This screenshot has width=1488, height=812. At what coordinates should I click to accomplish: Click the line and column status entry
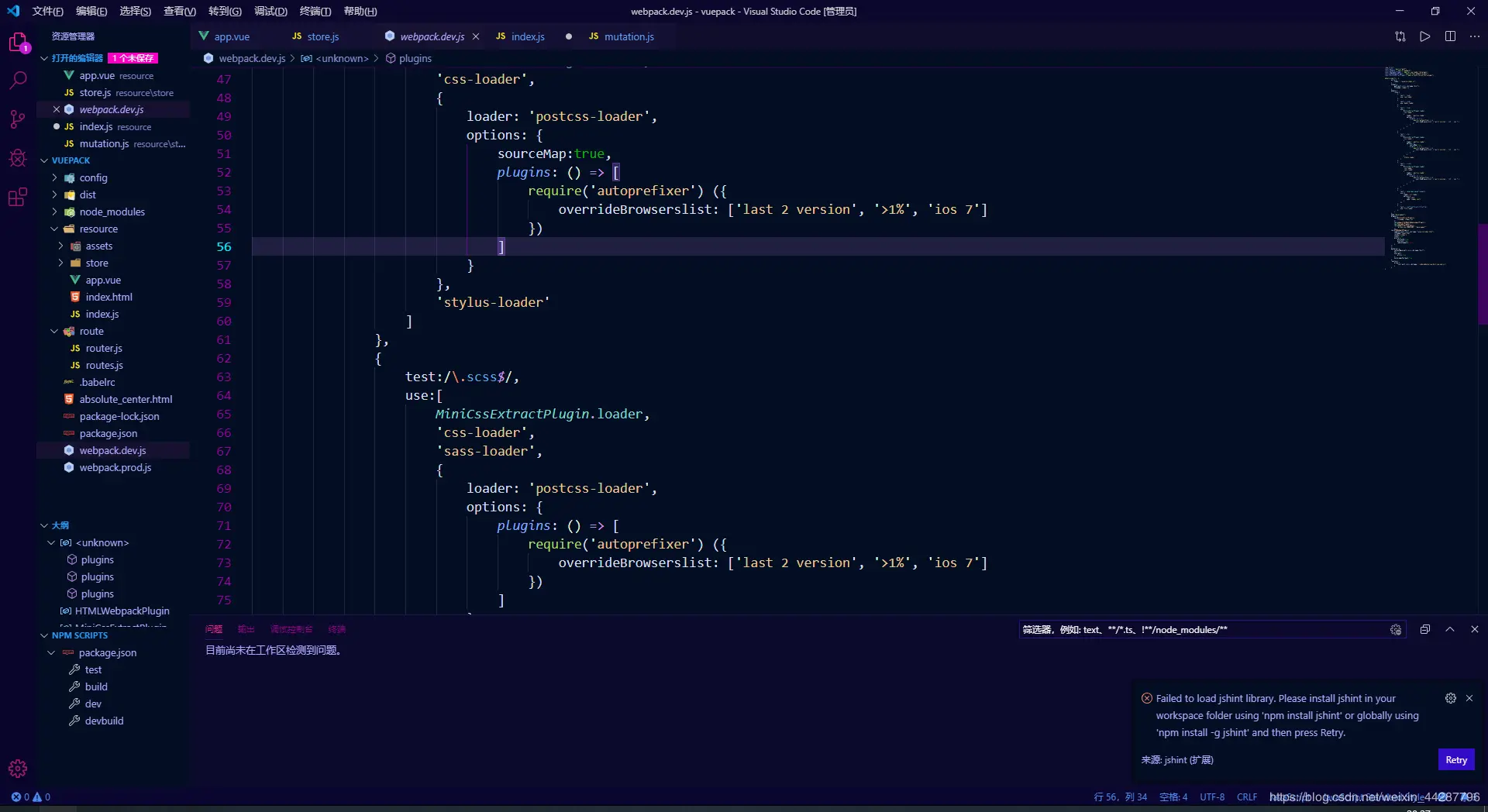(1120, 797)
